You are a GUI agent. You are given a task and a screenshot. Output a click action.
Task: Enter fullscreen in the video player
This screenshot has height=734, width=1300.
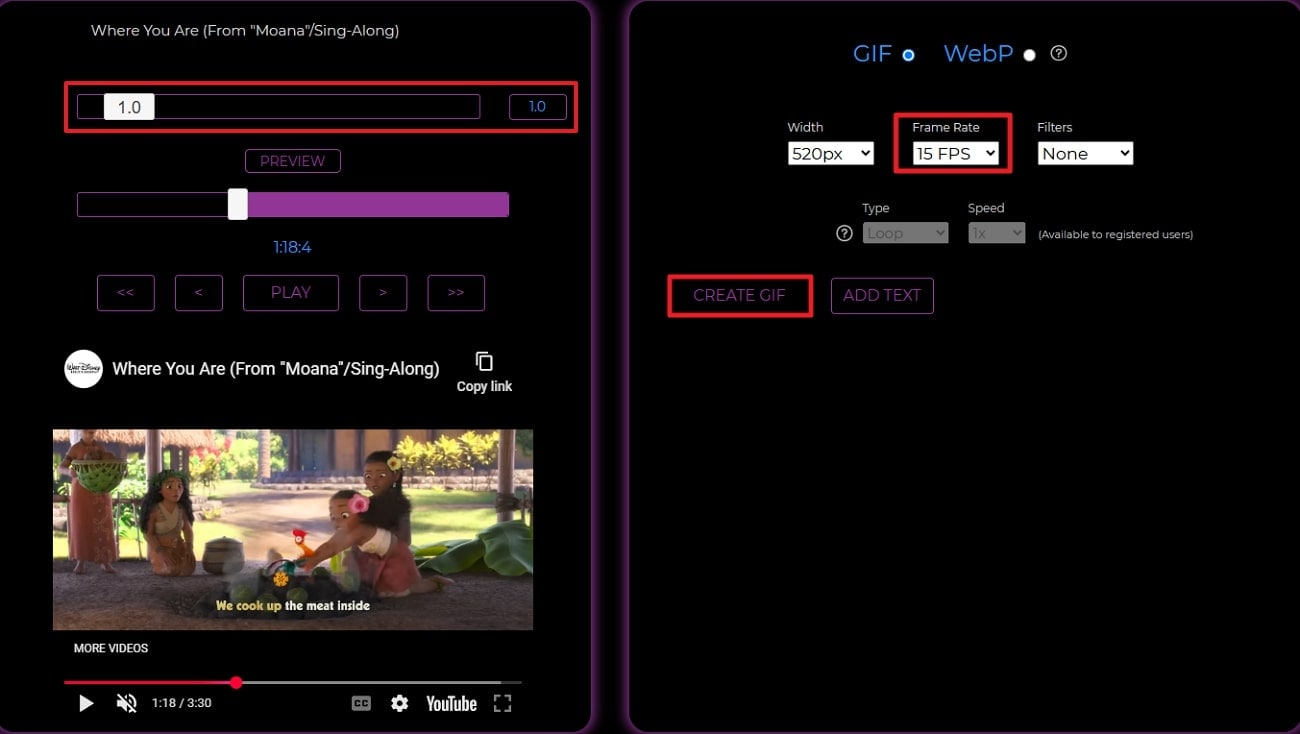[503, 704]
